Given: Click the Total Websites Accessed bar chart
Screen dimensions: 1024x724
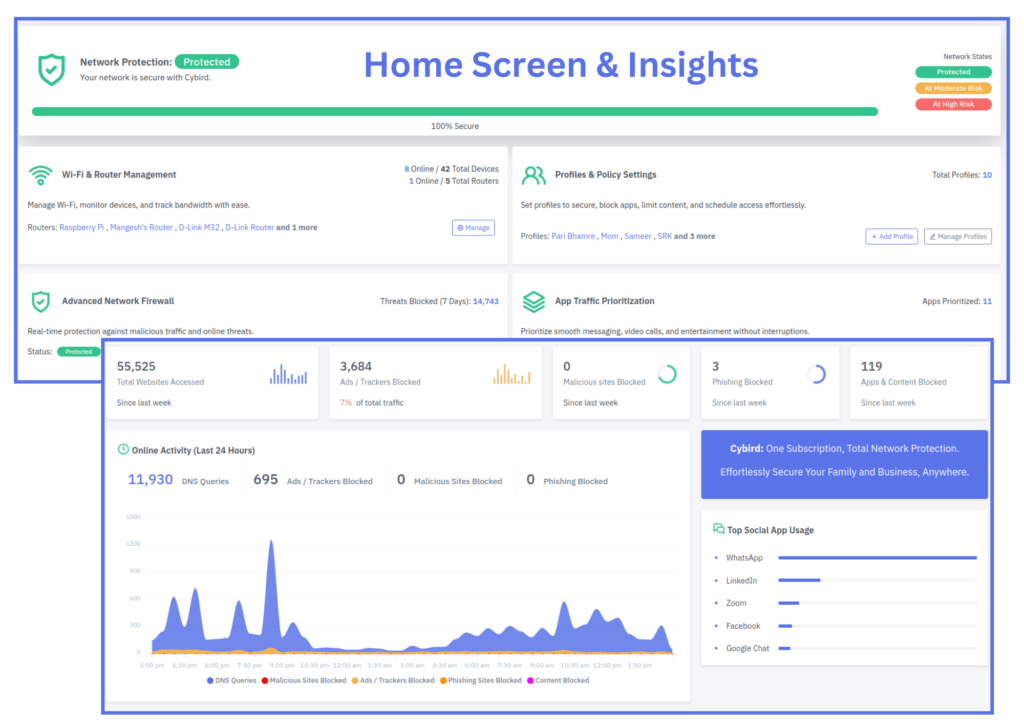Looking at the screenshot, I should click(288, 374).
